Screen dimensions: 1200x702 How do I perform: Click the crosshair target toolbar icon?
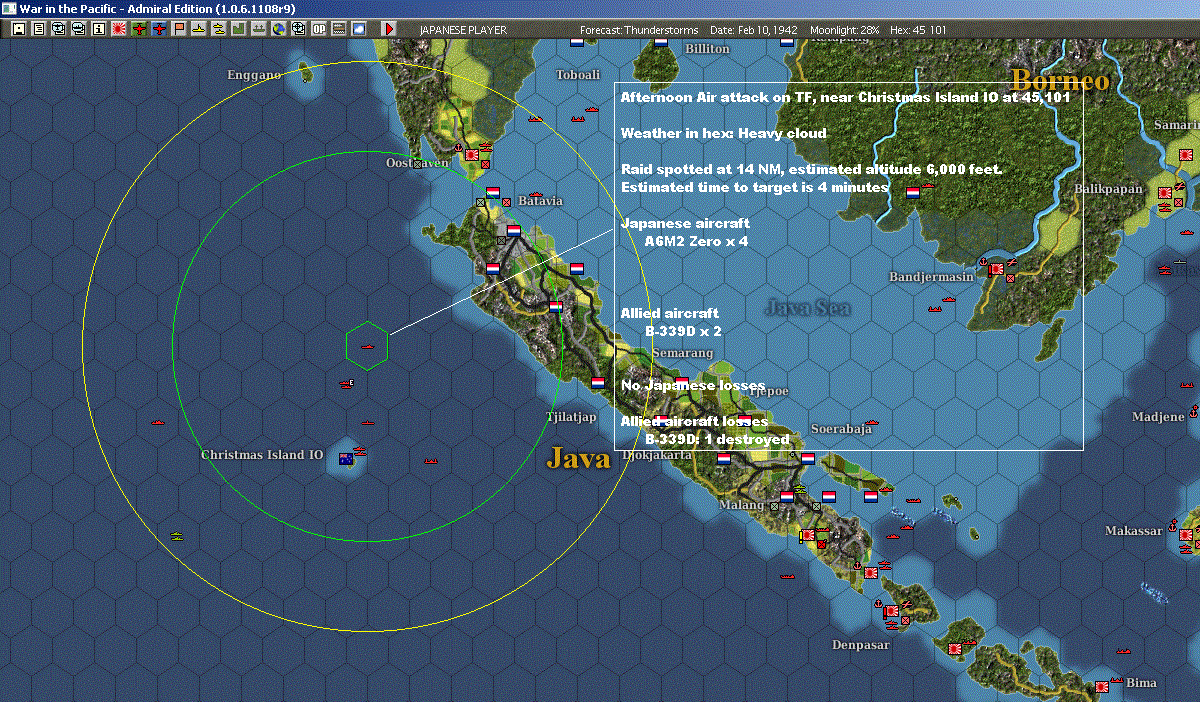[x=297, y=29]
